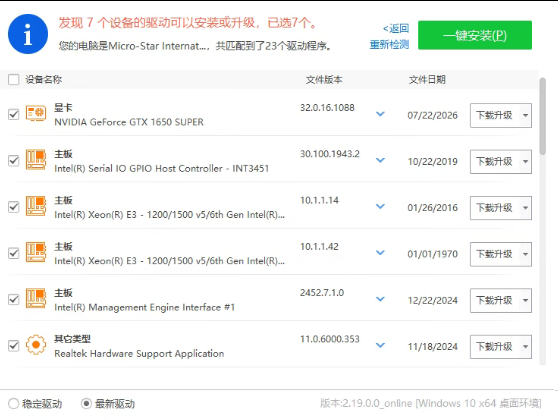This screenshot has height=420, width=558.
Task: Click the vertical scrollbar thumb of driver list
Action: tap(542, 116)
